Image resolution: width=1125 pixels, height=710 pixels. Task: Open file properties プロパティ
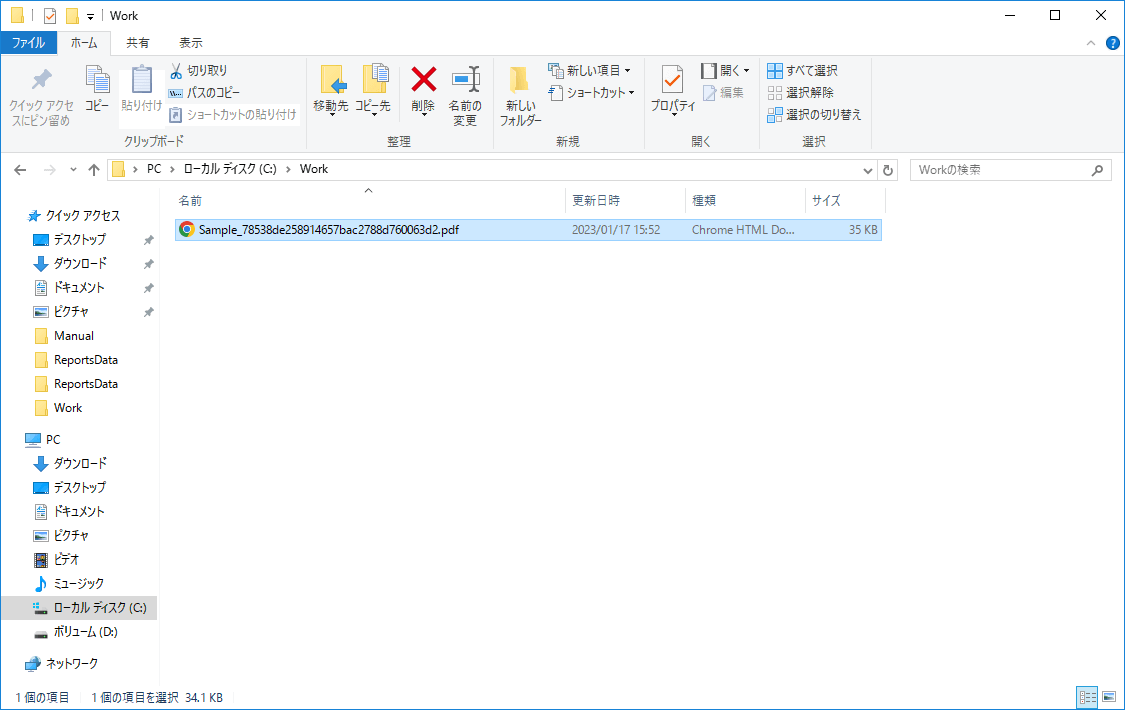(672, 91)
